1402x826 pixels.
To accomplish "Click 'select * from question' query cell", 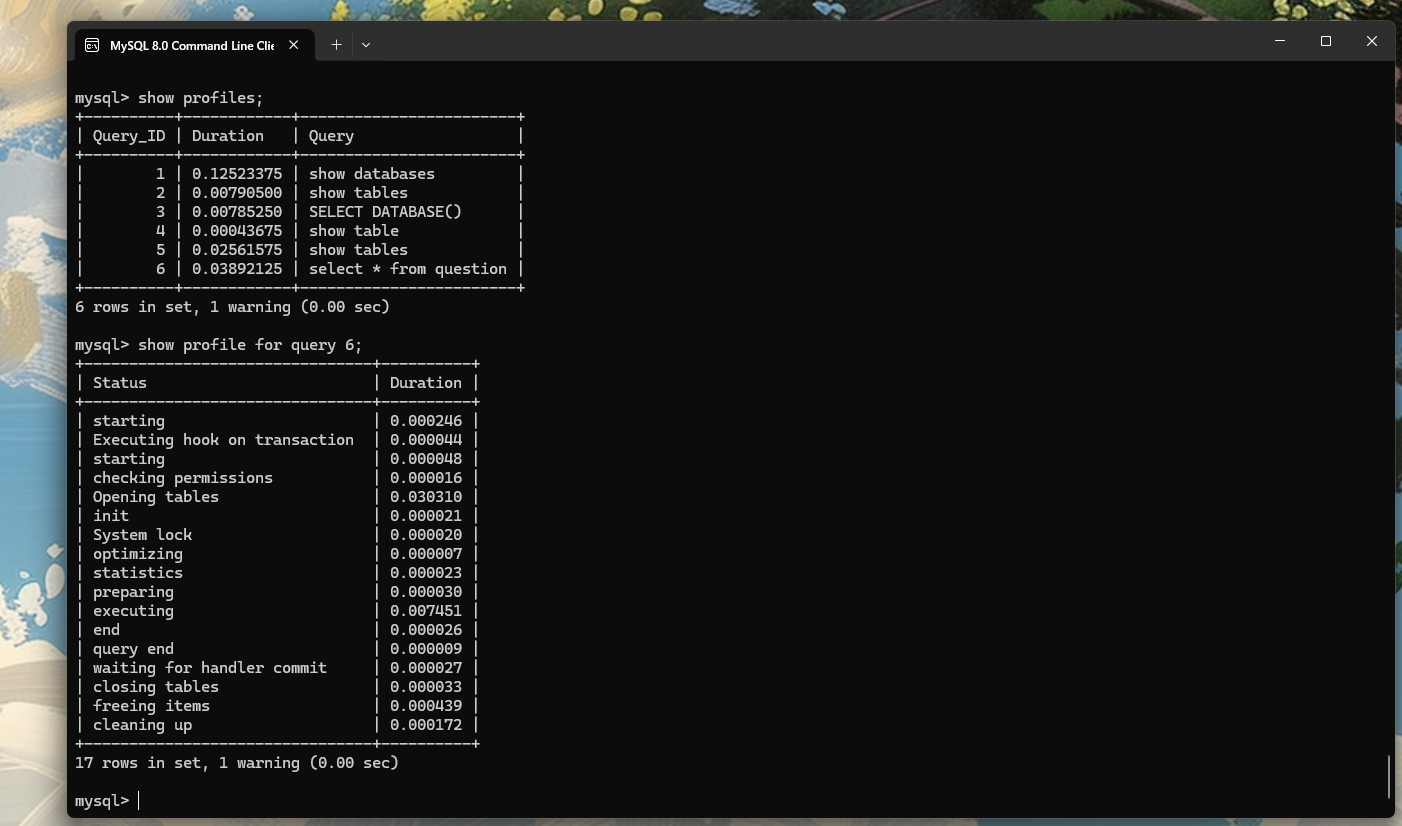I will 408,269.
